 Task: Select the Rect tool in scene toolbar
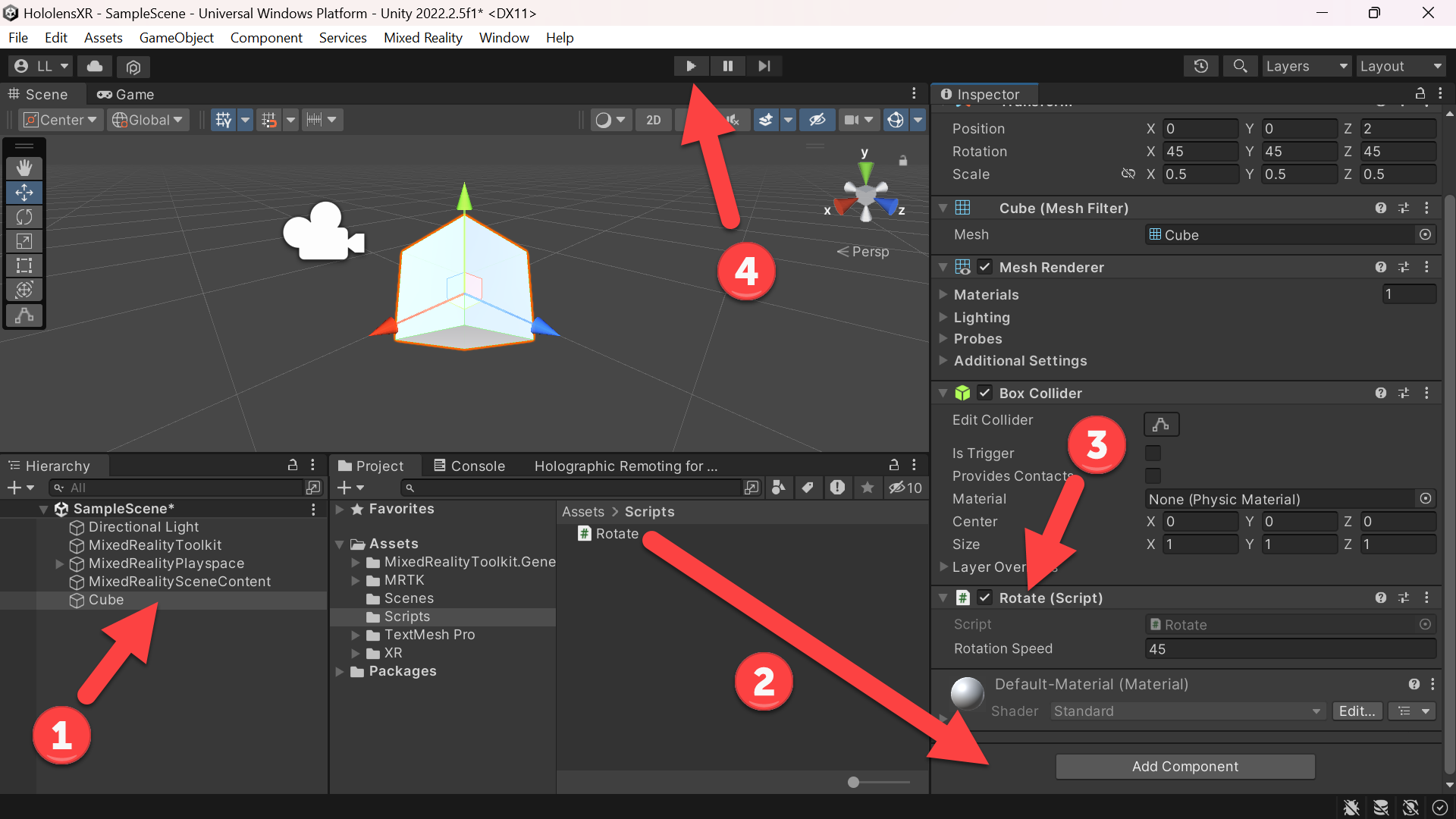point(24,265)
